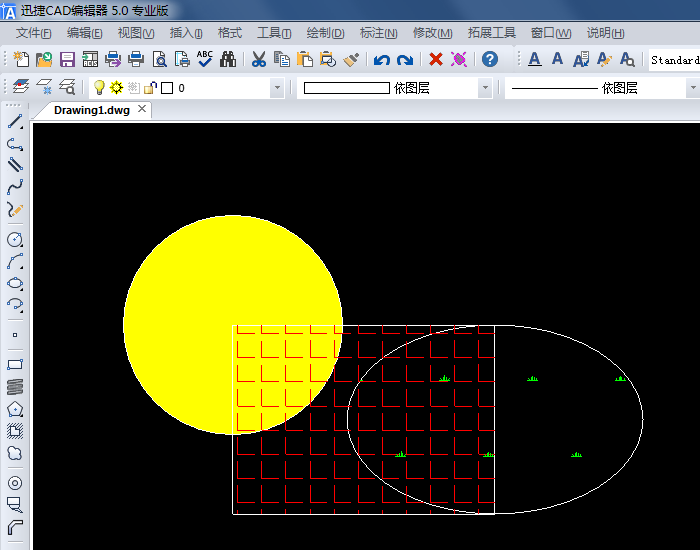Screen dimensions: 700x550
Task: Click the plain A single-line text icon
Action: coord(557,58)
